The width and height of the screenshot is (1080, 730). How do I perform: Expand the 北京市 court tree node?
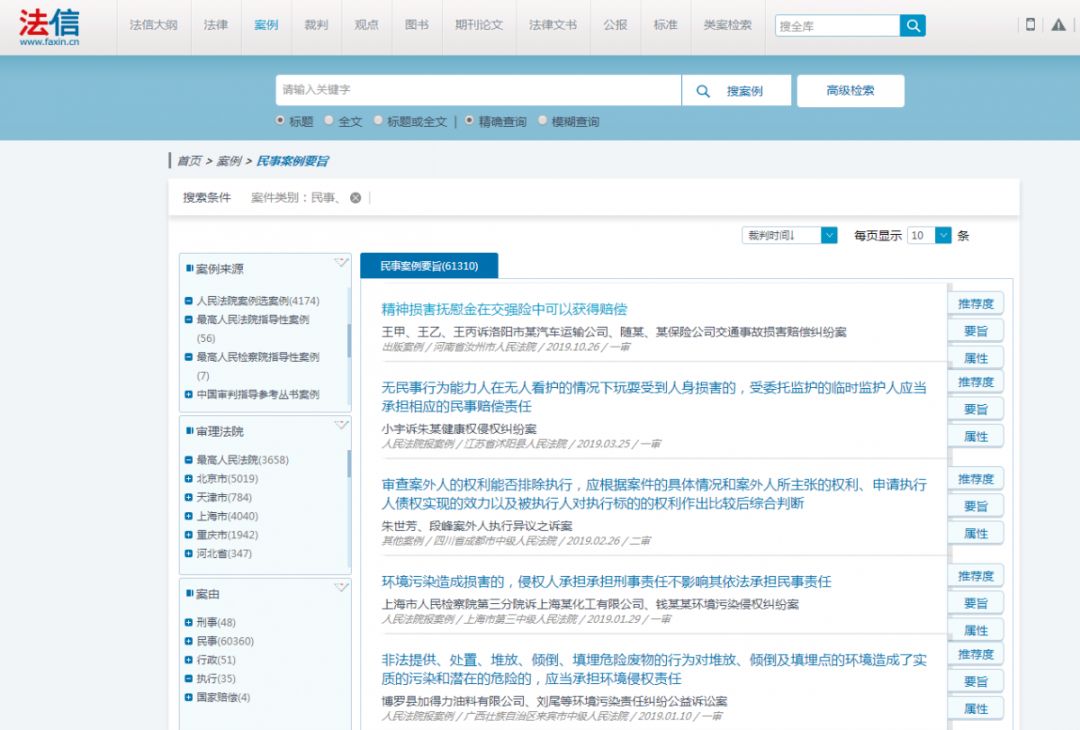189,479
